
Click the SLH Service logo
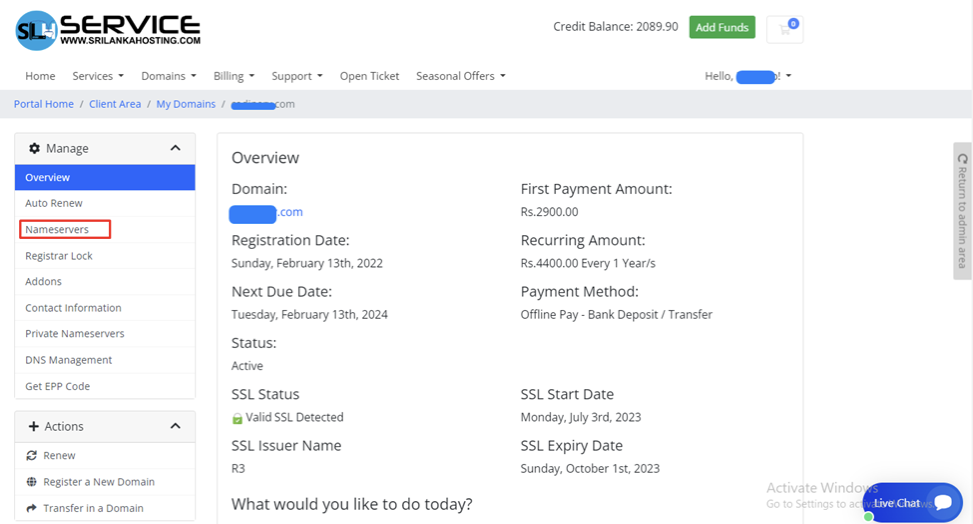click(108, 30)
